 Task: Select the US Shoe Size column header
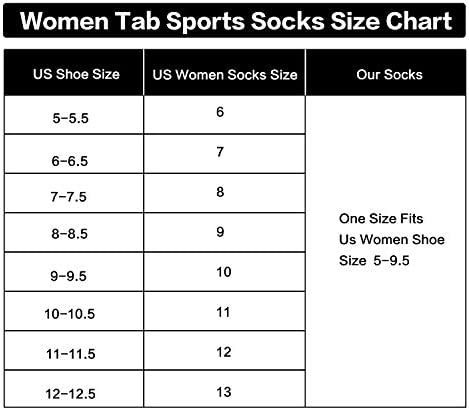pos(74,72)
